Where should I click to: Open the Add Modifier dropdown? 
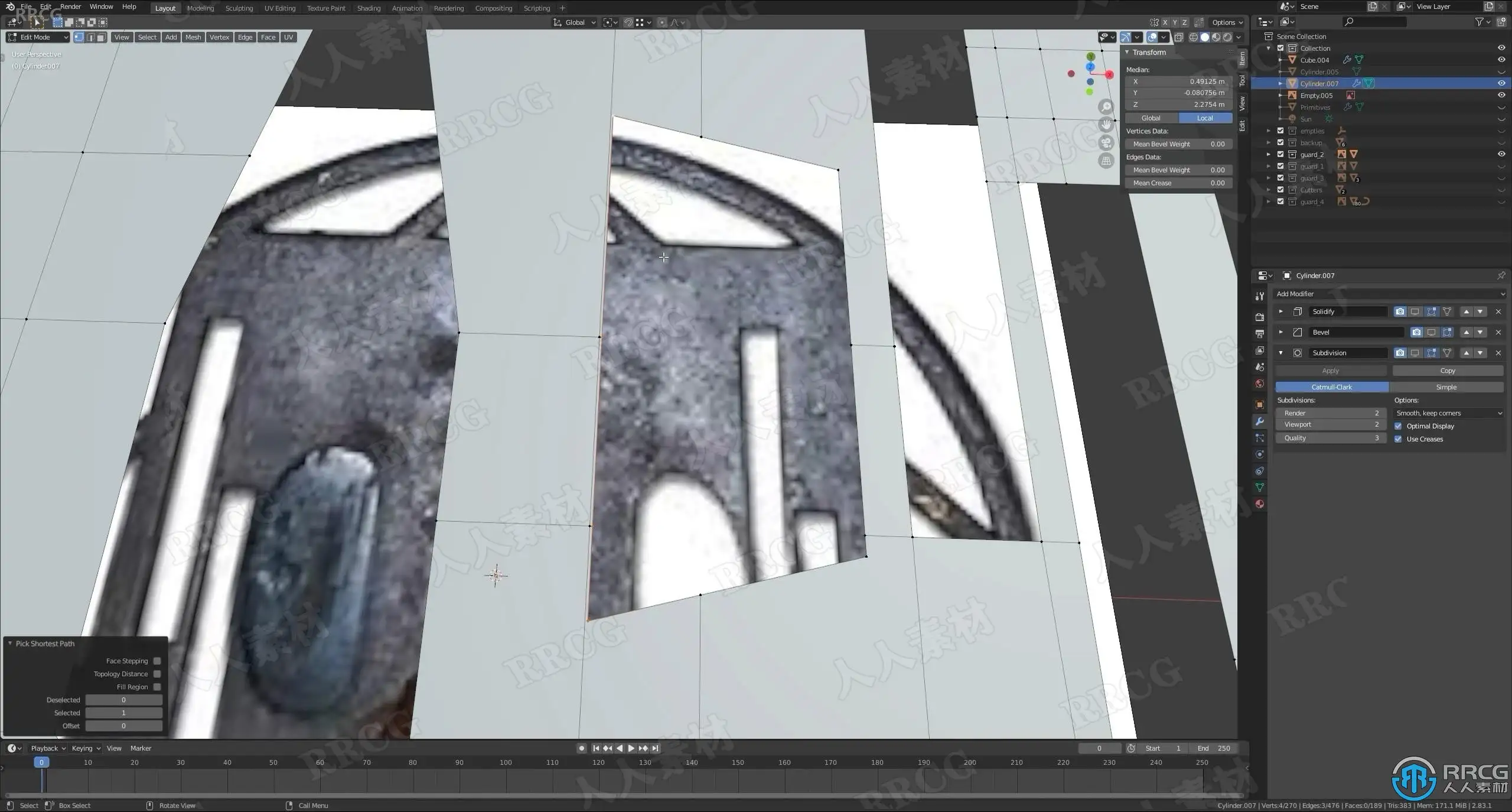(1389, 294)
